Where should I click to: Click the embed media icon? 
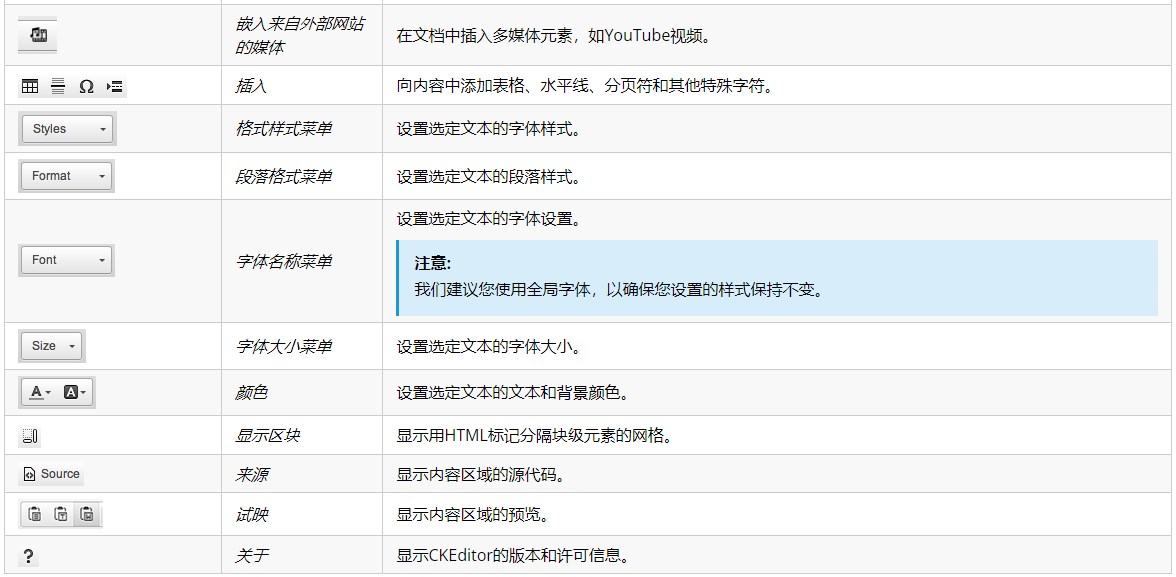coord(38,34)
